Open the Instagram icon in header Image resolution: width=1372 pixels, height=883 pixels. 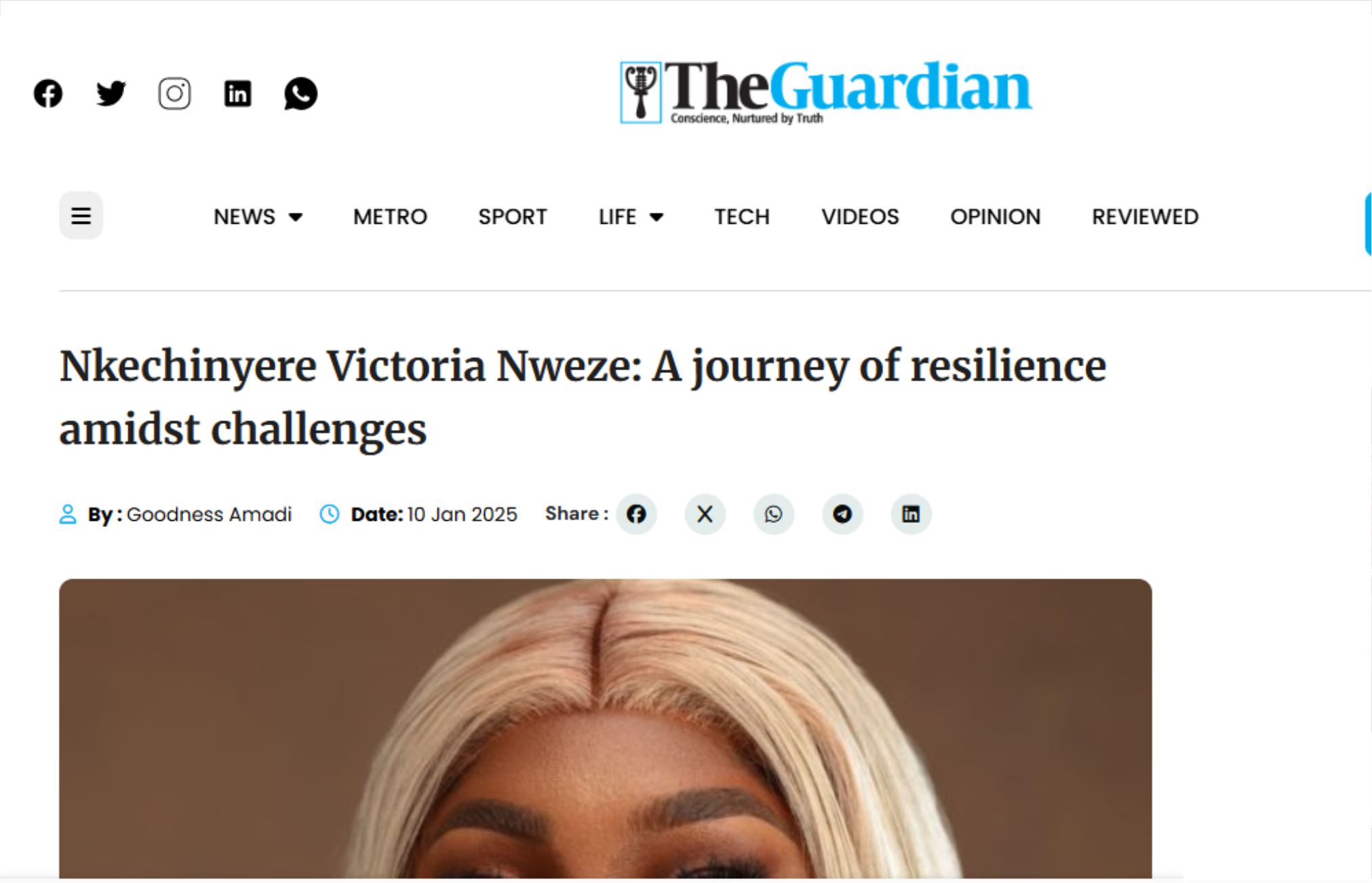[174, 94]
